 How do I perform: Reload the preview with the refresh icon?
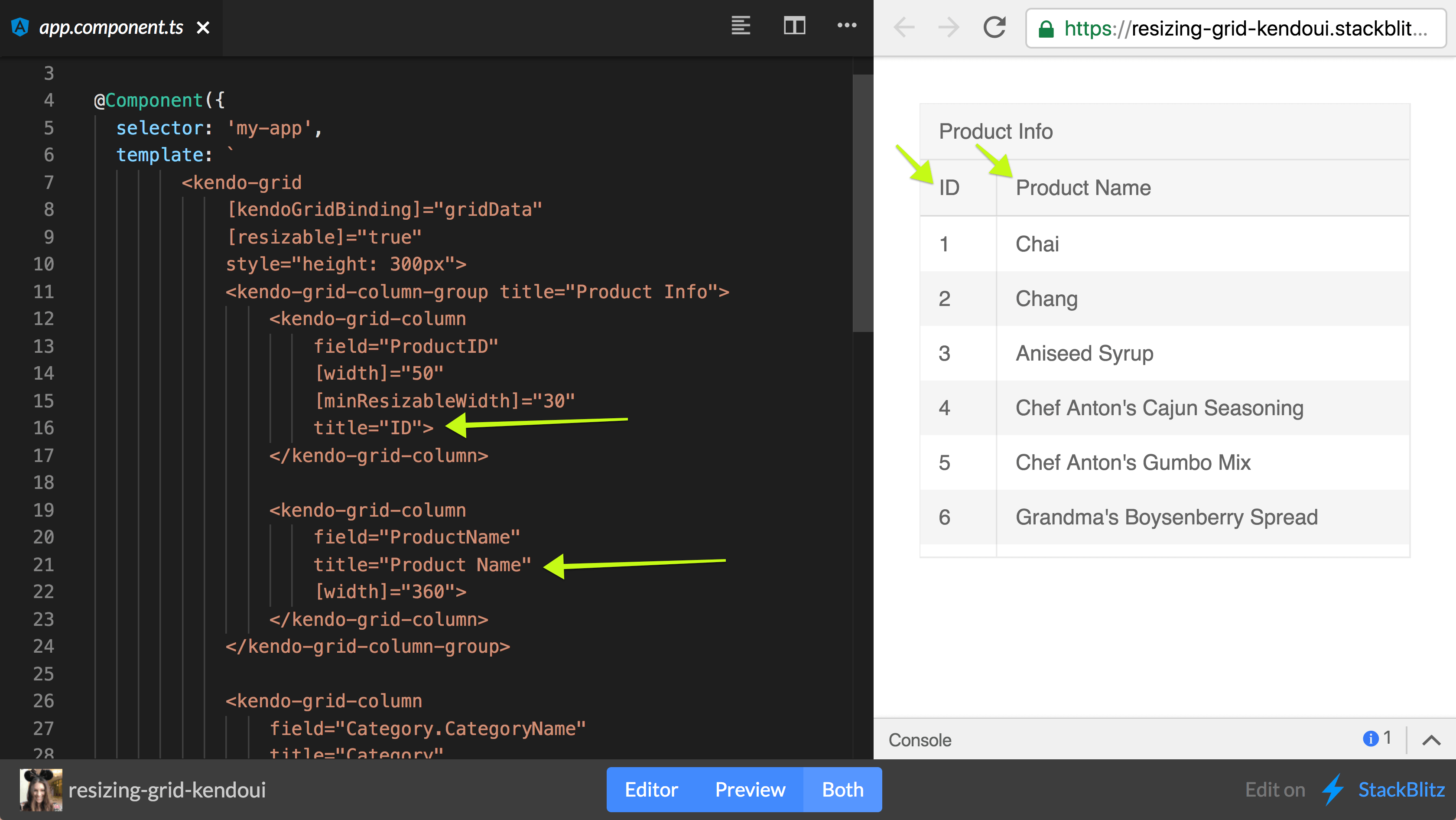tap(995, 26)
